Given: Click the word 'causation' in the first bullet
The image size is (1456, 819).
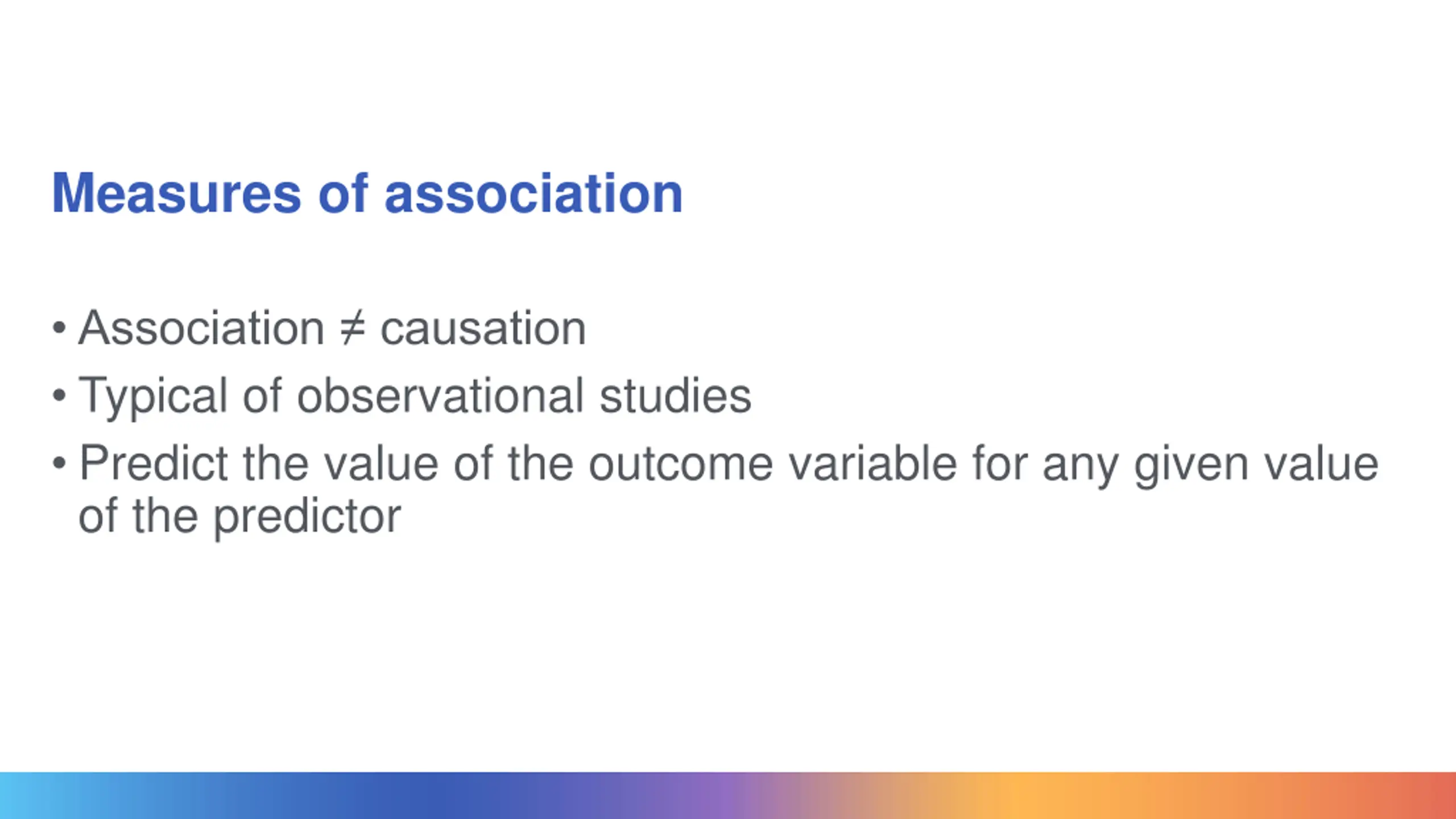Looking at the screenshot, I should pyautogui.click(x=483, y=329).
